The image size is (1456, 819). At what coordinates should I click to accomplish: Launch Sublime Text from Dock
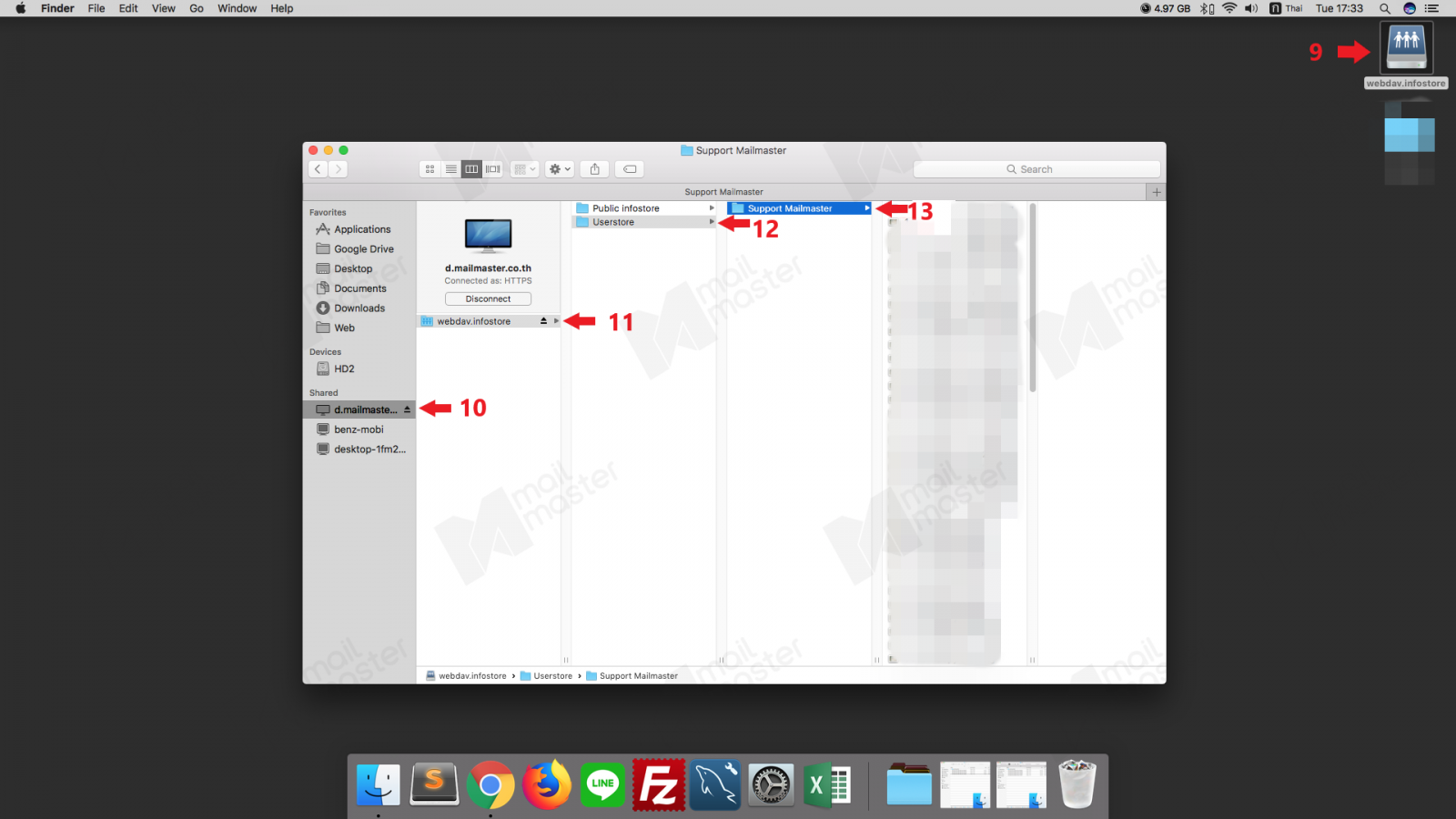click(434, 784)
